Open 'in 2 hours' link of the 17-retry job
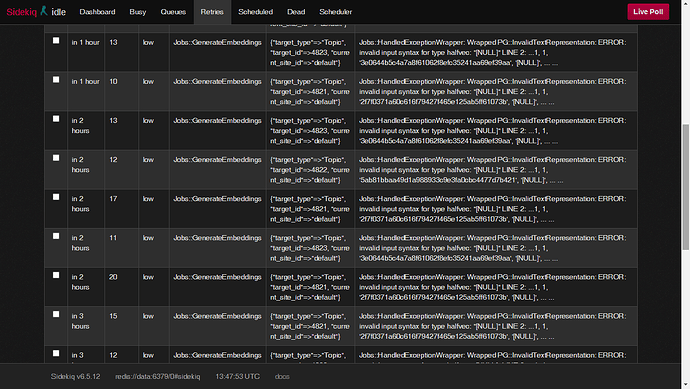Viewport: 690px width, 389px height. point(80,204)
